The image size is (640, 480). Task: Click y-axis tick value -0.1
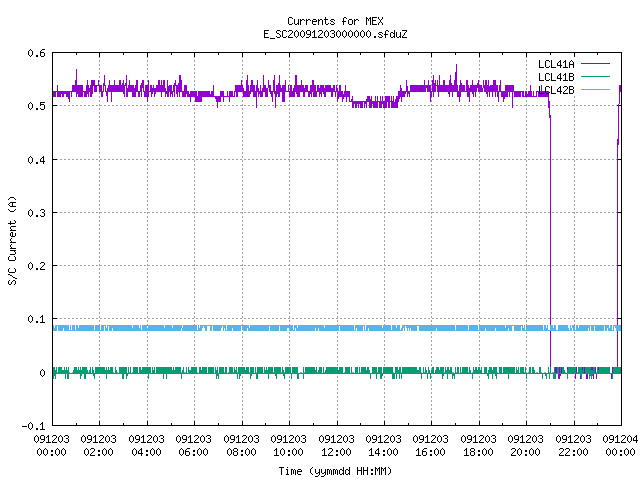(x=33, y=426)
